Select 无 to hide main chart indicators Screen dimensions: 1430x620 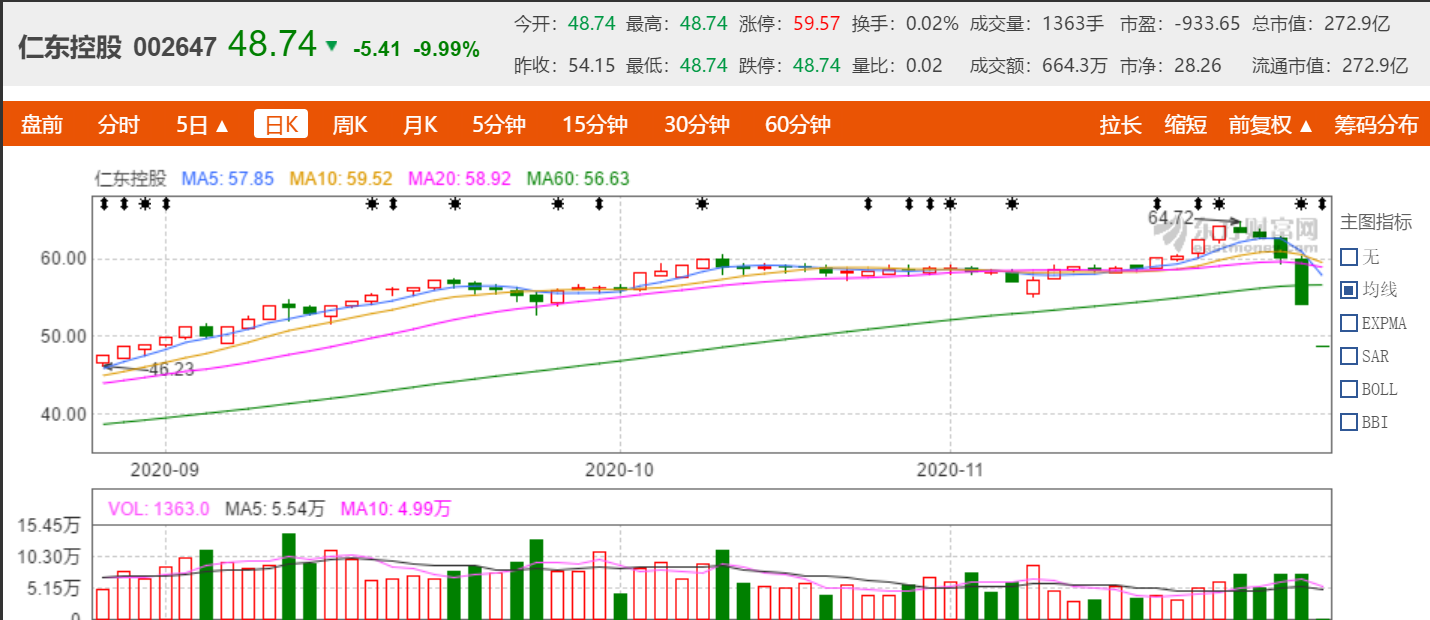click(x=1349, y=256)
